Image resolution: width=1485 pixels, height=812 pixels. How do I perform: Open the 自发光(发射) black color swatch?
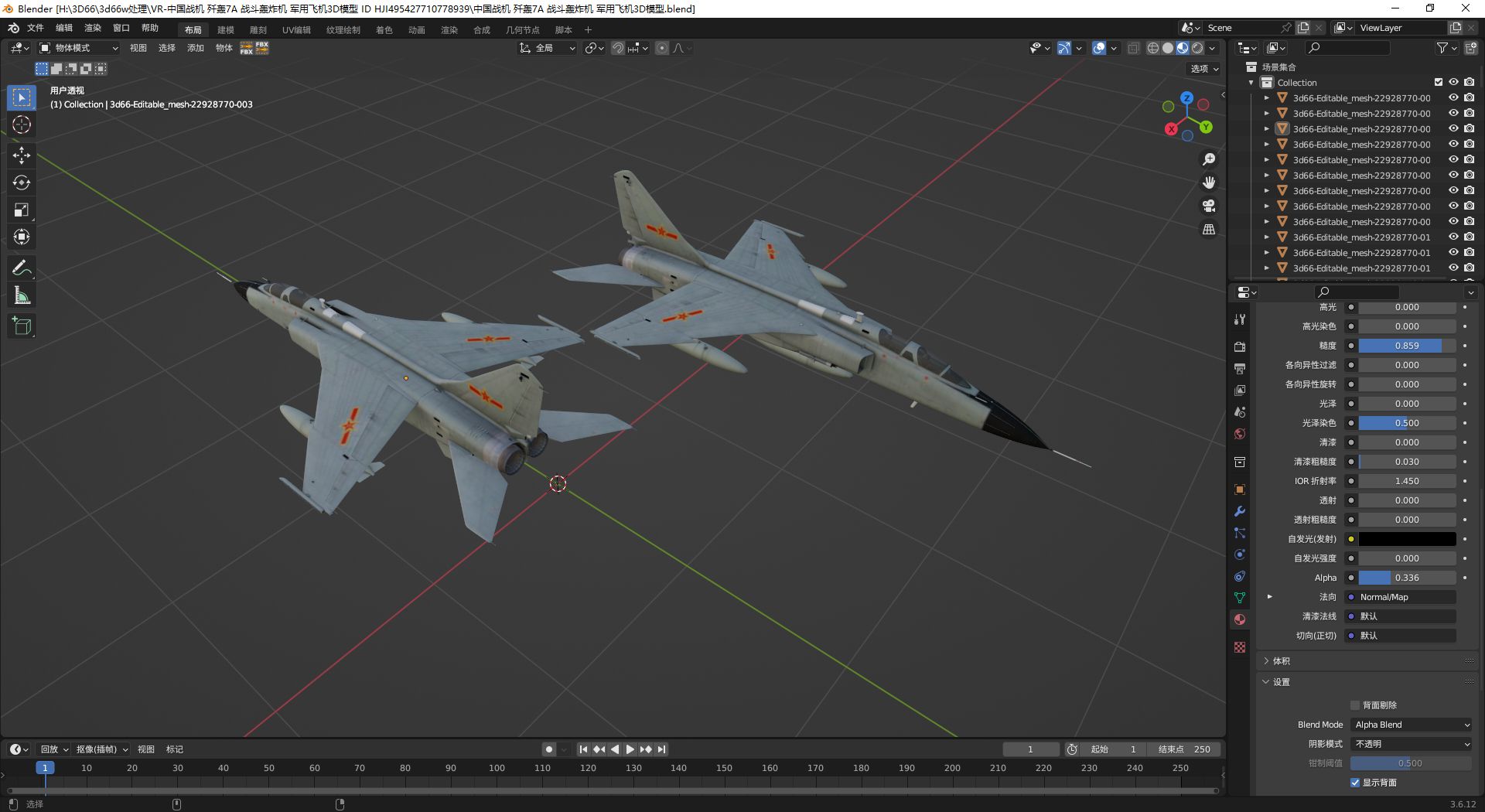pos(1408,539)
